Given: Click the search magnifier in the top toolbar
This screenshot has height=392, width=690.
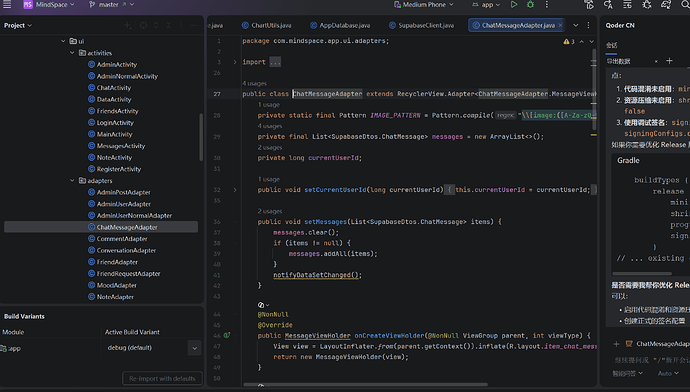Looking at the screenshot, I should 685,4.
